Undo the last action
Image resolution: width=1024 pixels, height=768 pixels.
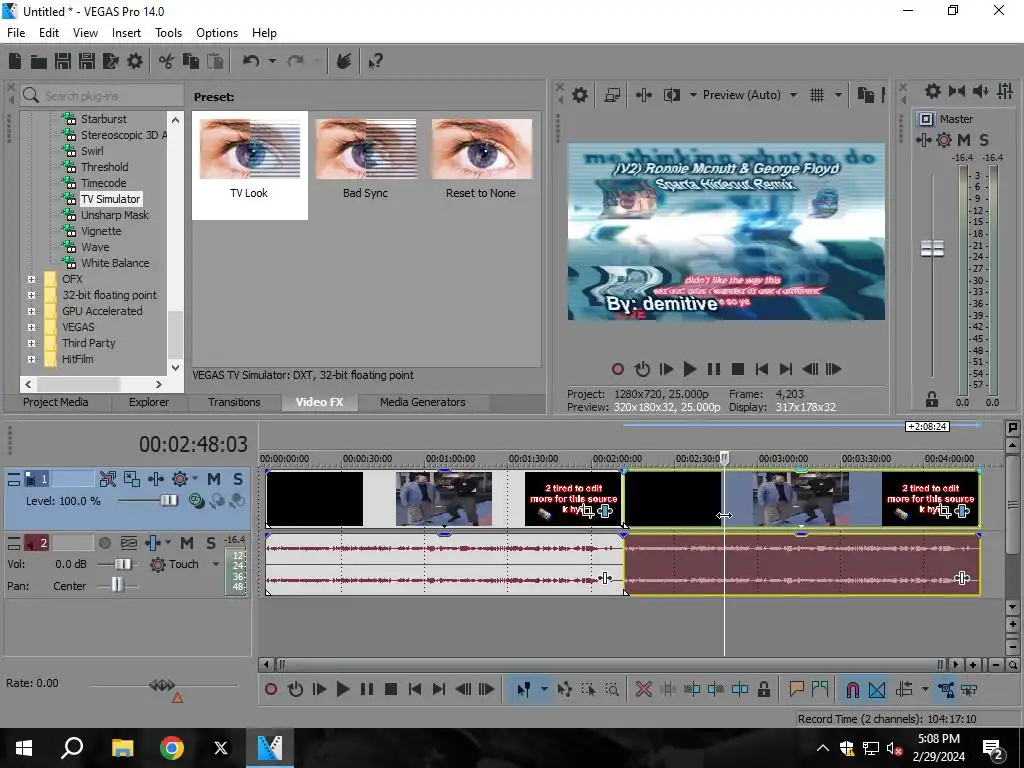pyautogui.click(x=251, y=61)
